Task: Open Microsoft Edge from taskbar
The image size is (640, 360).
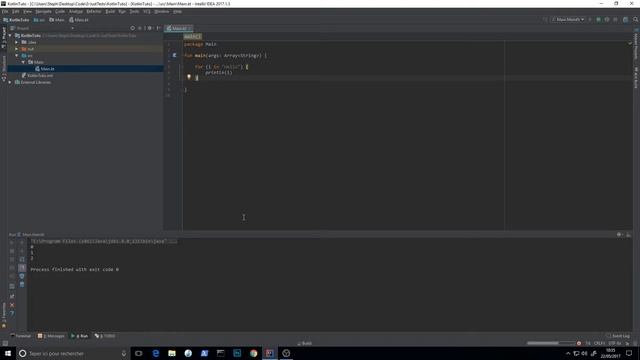Action: click(x=156, y=353)
